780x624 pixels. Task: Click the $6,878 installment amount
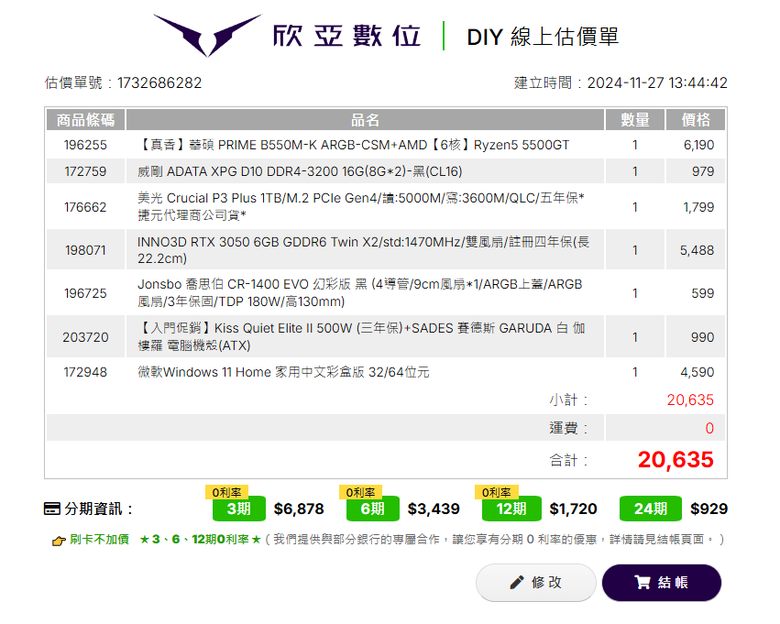[x=299, y=509]
